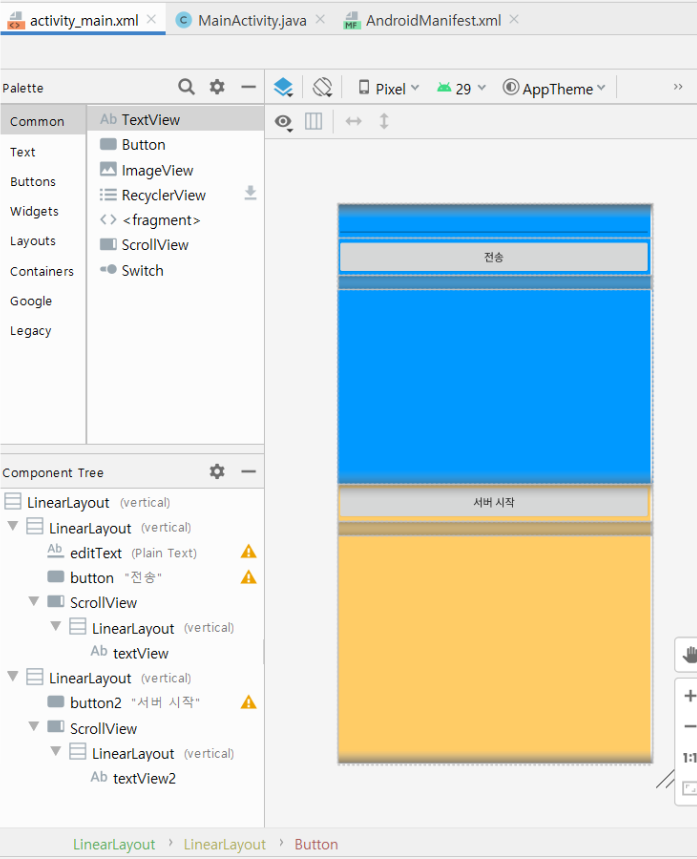
Task: Open the AppTheme dropdown
Action: pyautogui.click(x=554, y=88)
